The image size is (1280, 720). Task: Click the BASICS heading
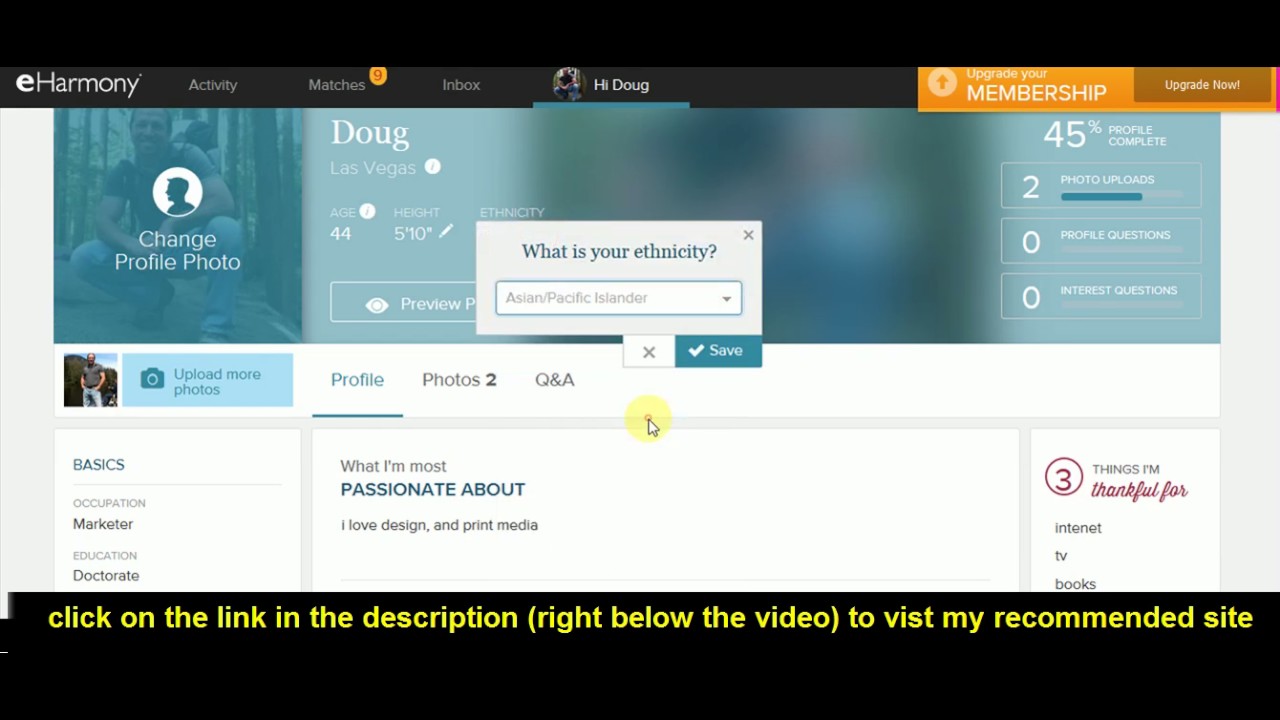pos(99,465)
